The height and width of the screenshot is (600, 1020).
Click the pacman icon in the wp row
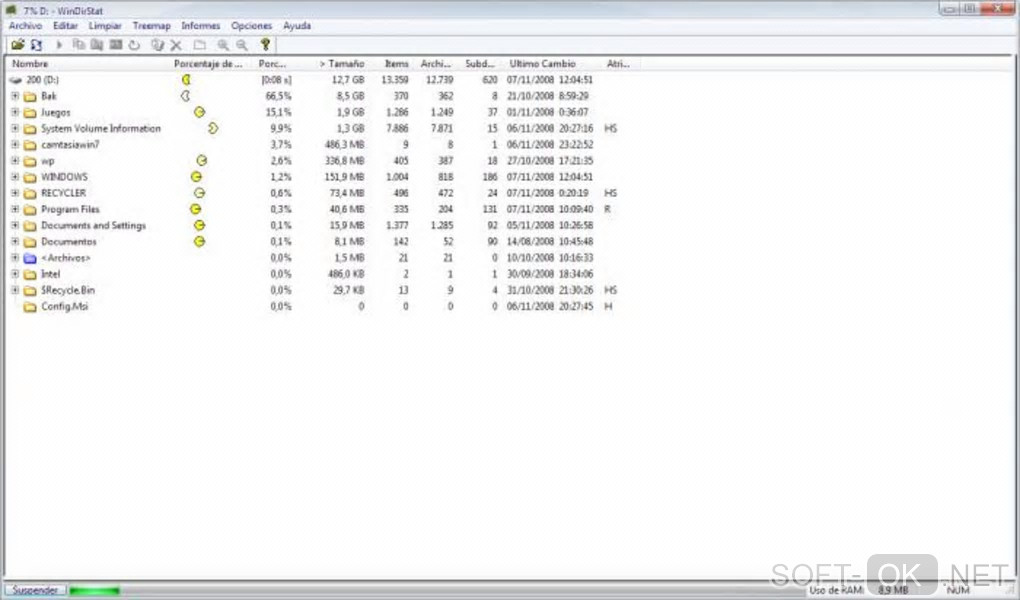click(x=202, y=161)
